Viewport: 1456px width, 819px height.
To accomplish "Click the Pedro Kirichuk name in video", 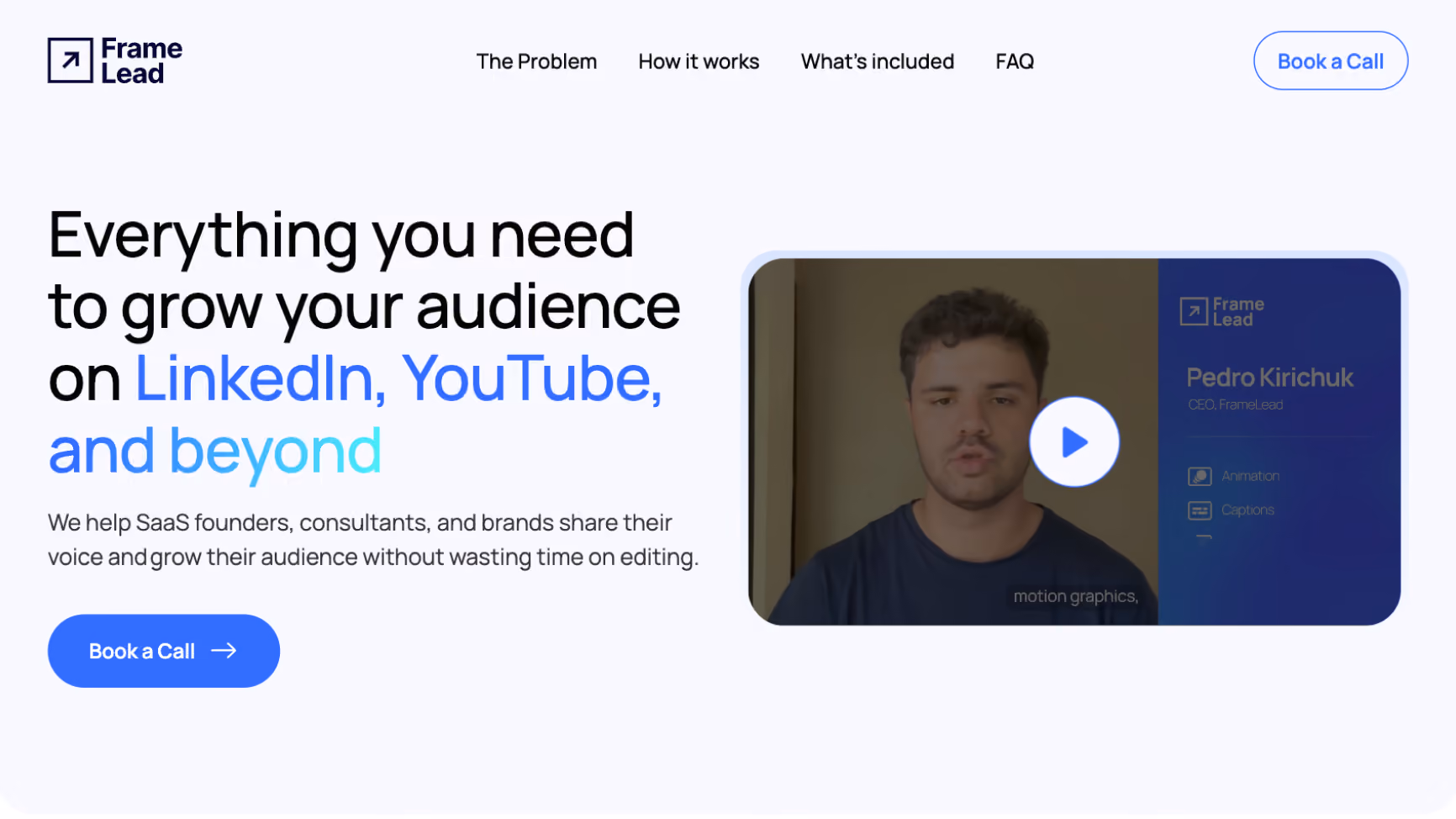I will click(1269, 378).
